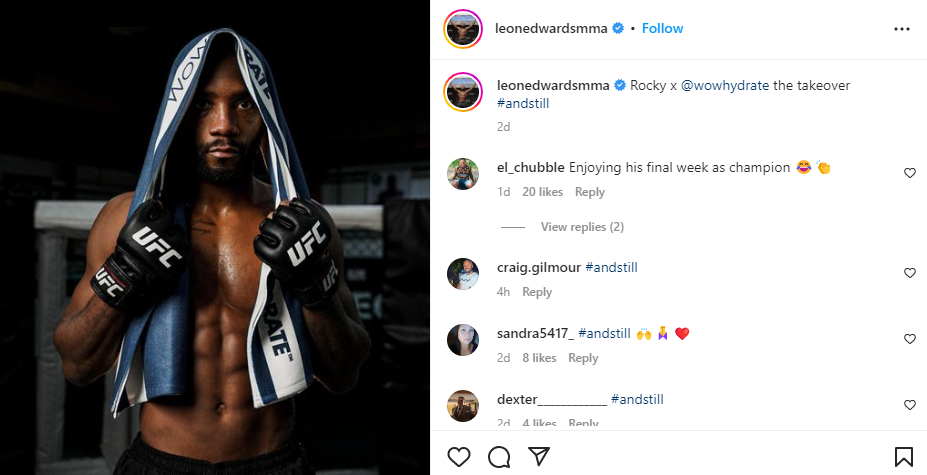Like el_chubble's comment

[910, 173]
